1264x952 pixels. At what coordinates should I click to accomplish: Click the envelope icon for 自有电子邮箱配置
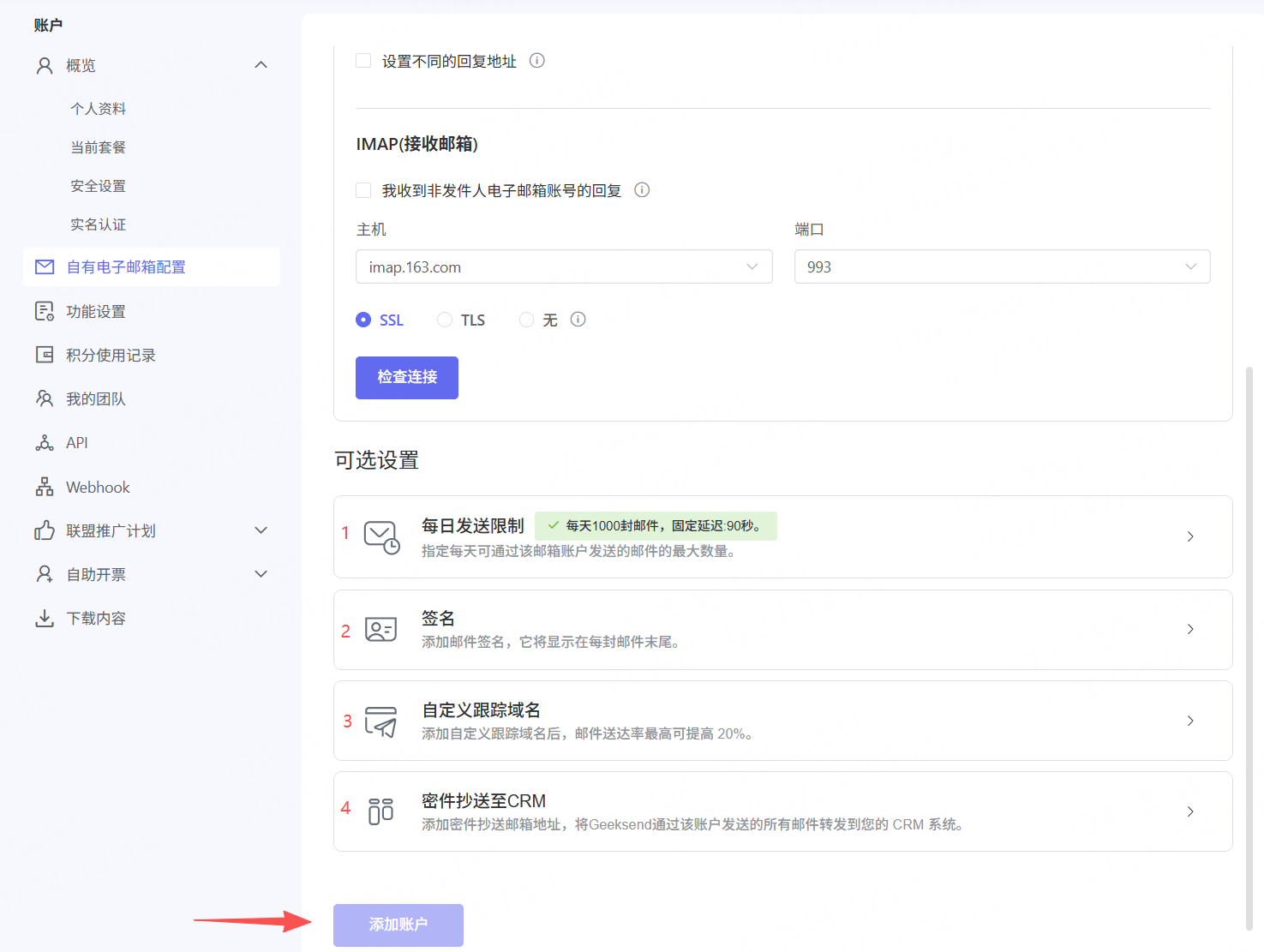pyautogui.click(x=45, y=267)
